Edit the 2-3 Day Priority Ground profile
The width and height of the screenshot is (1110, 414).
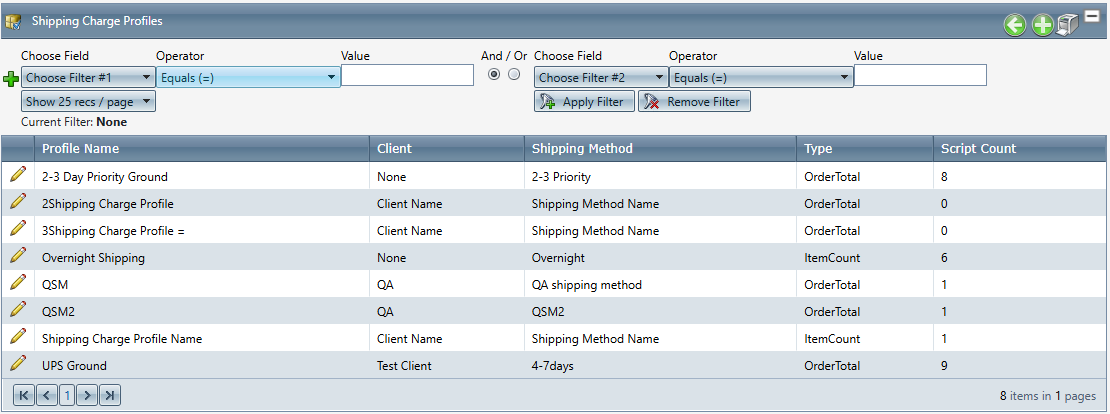click(18, 175)
